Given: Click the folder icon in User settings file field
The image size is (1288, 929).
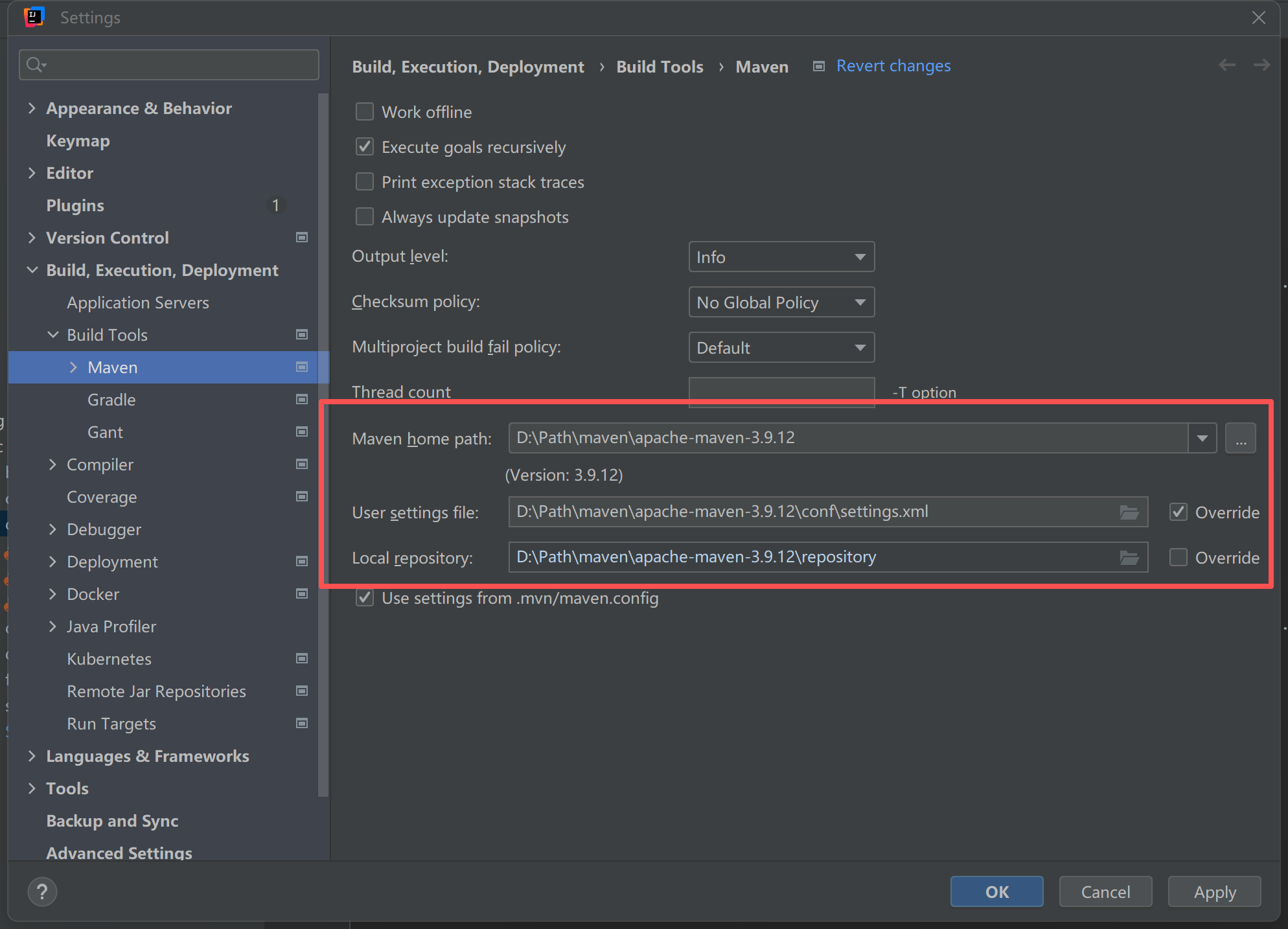Looking at the screenshot, I should click(x=1129, y=512).
